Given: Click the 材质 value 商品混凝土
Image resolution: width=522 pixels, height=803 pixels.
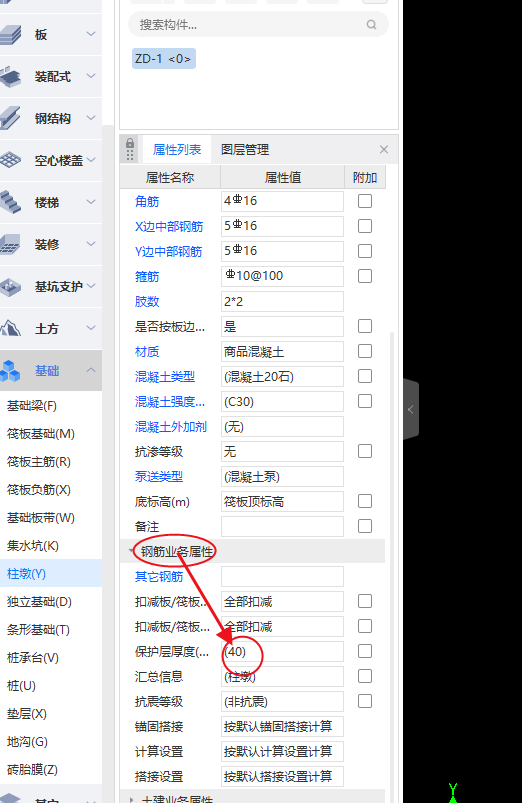Looking at the screenshot, I should (x=282, y=351).
